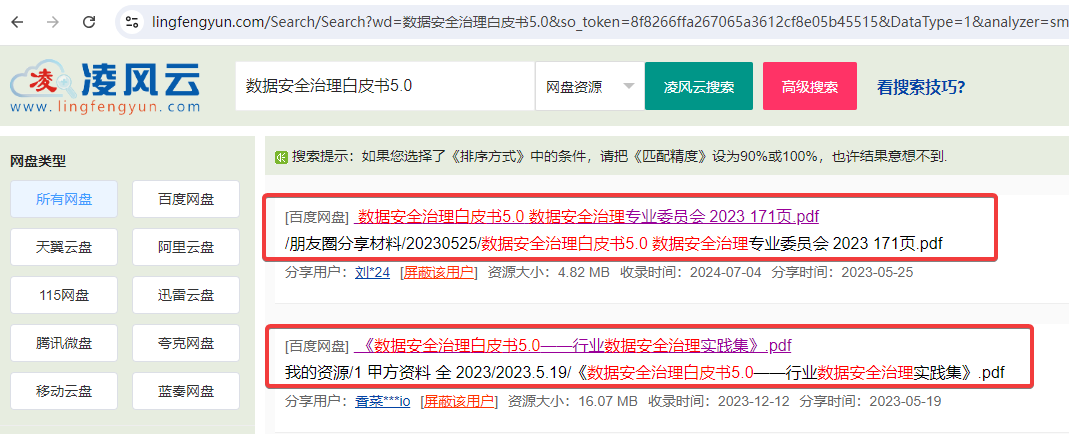Select the 所有网盘 filter
This screenshot has width=1069, height=434.
(64, 199)
